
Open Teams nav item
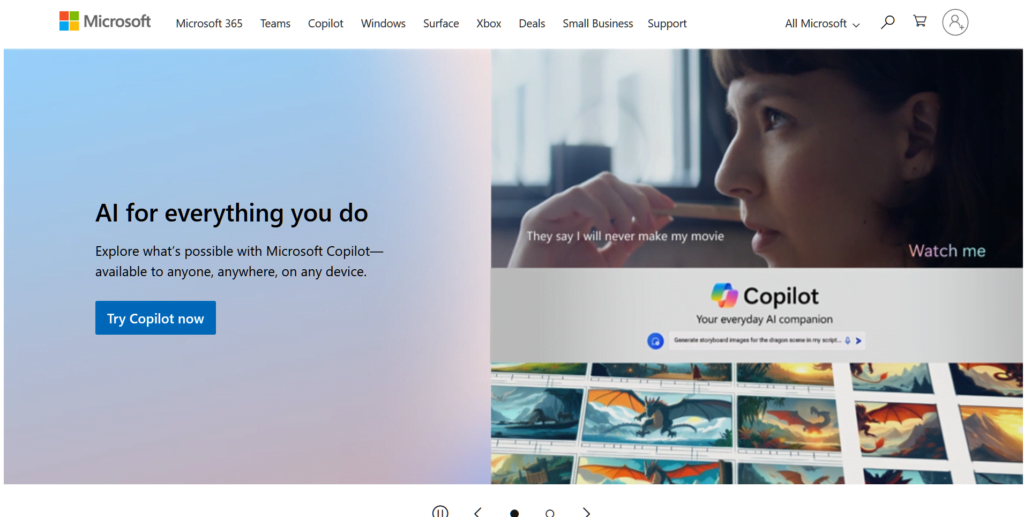point(275,24)
